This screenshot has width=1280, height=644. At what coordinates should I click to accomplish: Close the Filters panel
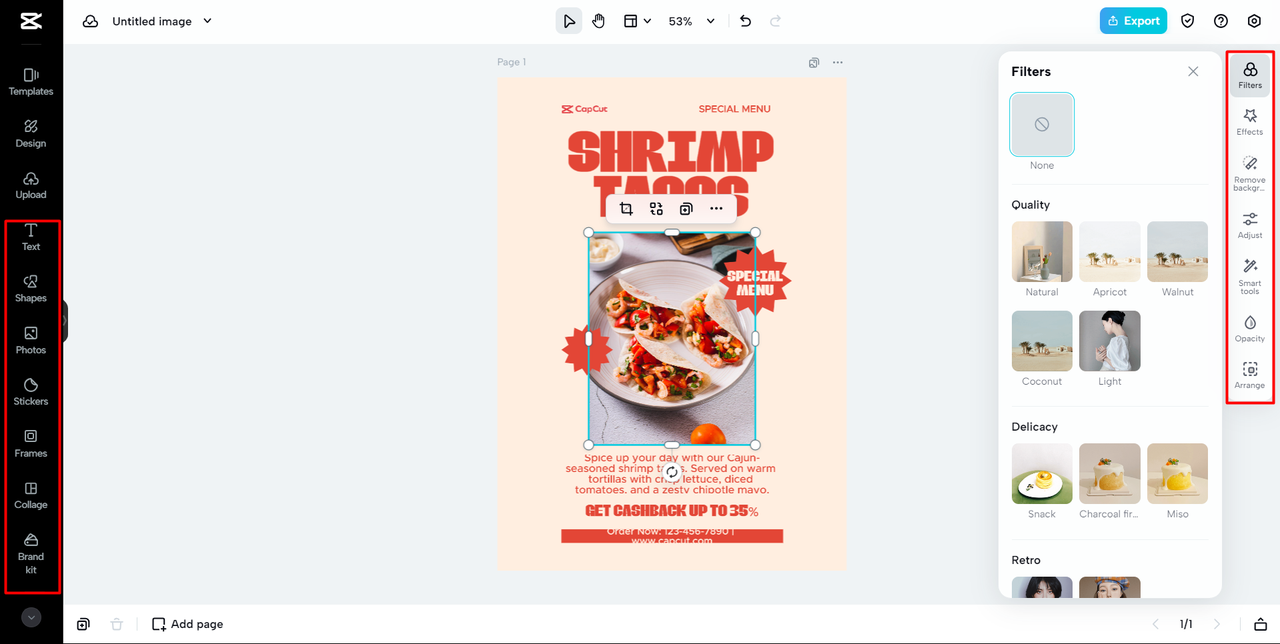pyautogui.click(x=1193, y=71)
